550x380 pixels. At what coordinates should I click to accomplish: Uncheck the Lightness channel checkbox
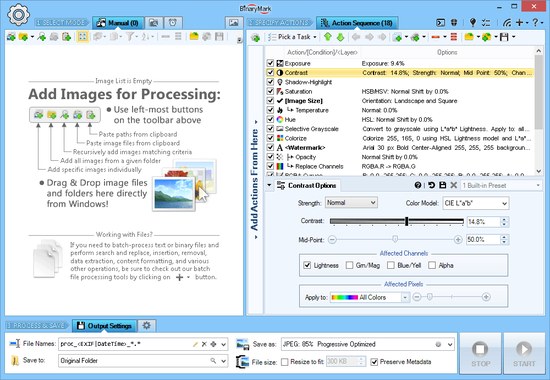point(307,265)
